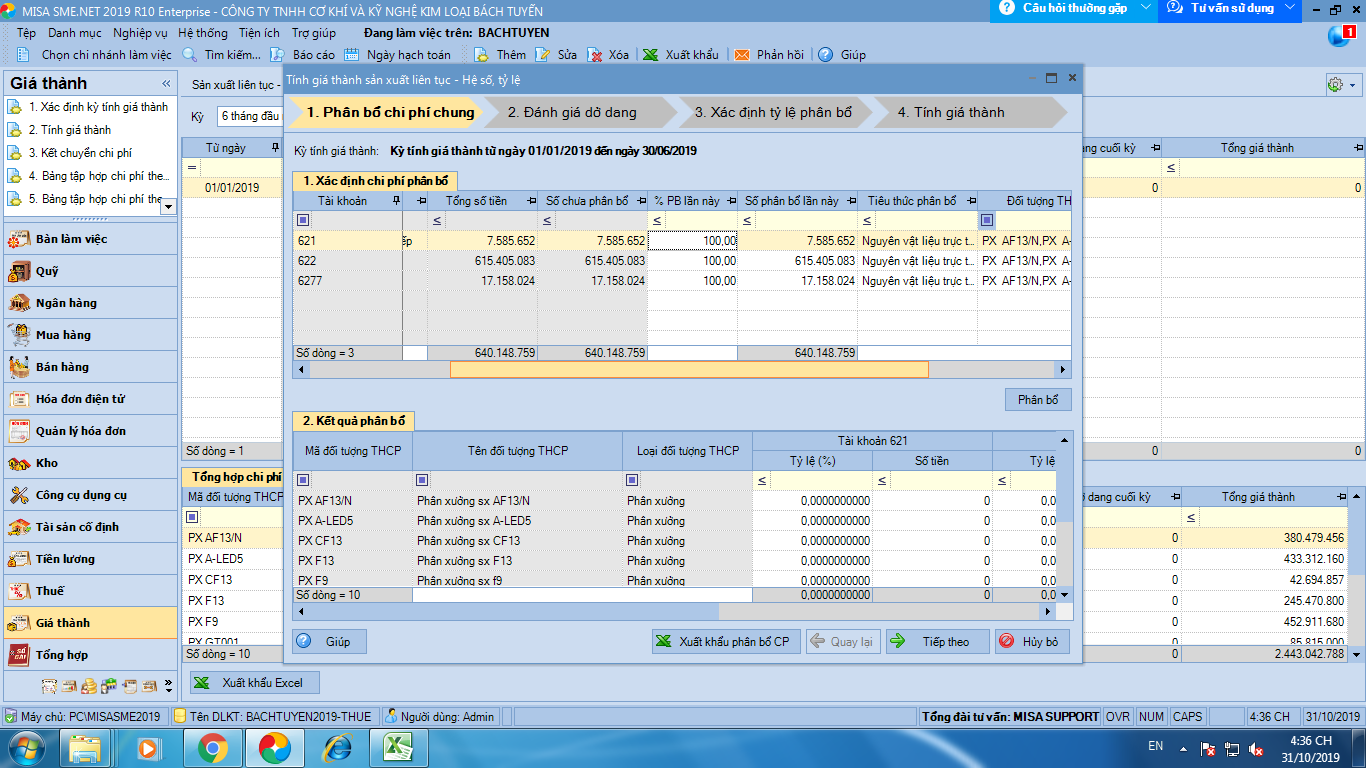
Task: Open Internet Explorer from the taskbar
Action: click(x=339, y=747)
